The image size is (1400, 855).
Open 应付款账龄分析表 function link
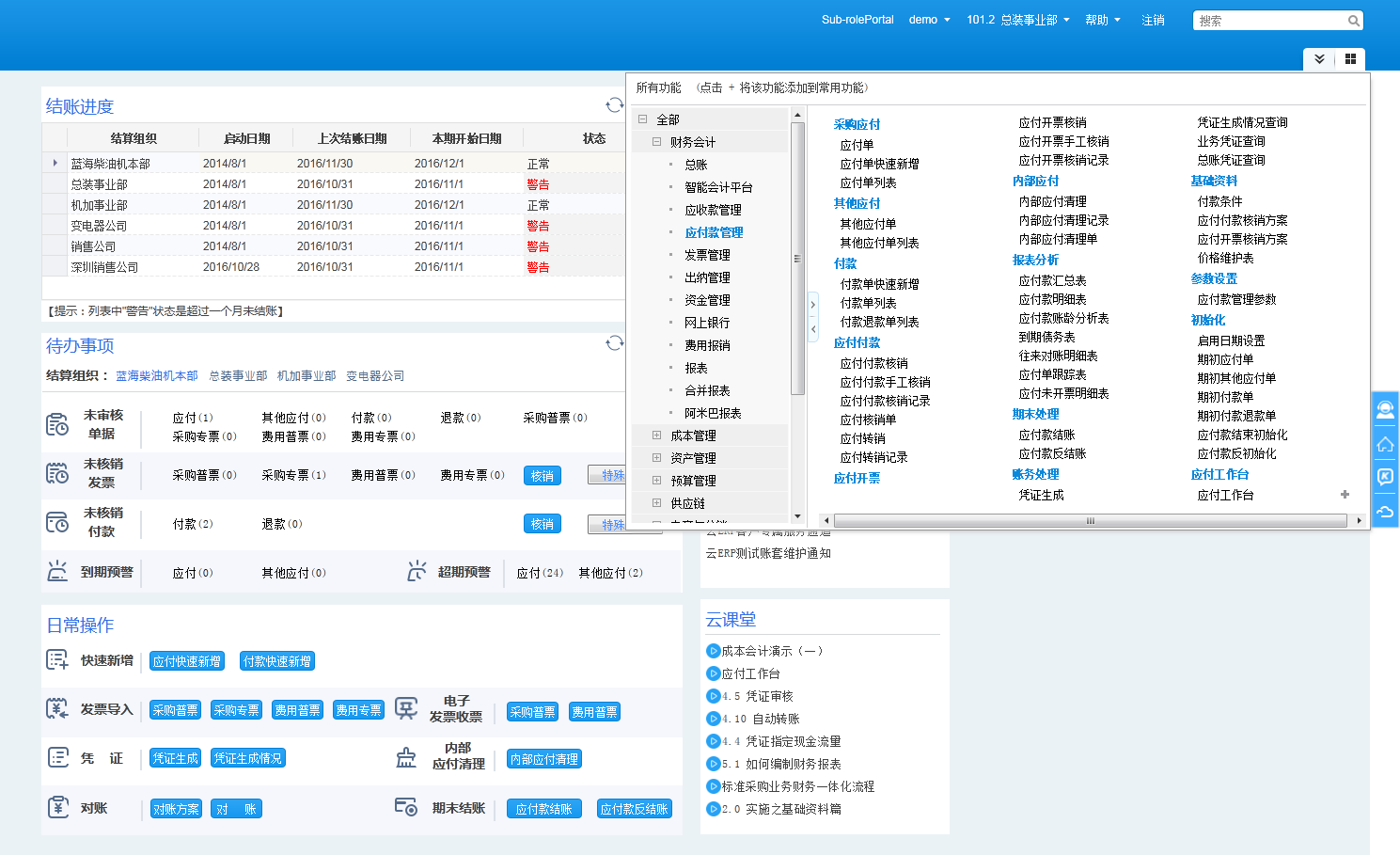(1063, 318)
